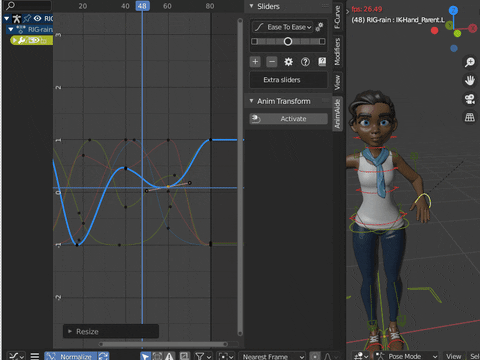Screen dimensions: 480x360
Task: Open the 3D viewport View menu
Action: 454,356
